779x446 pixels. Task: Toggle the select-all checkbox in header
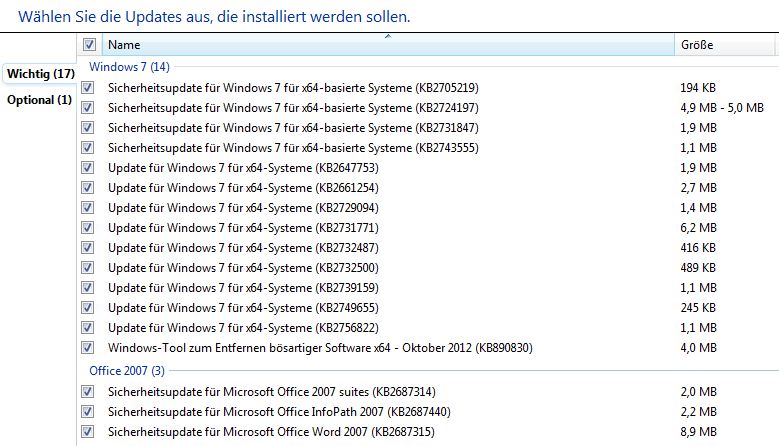point(90,45)
